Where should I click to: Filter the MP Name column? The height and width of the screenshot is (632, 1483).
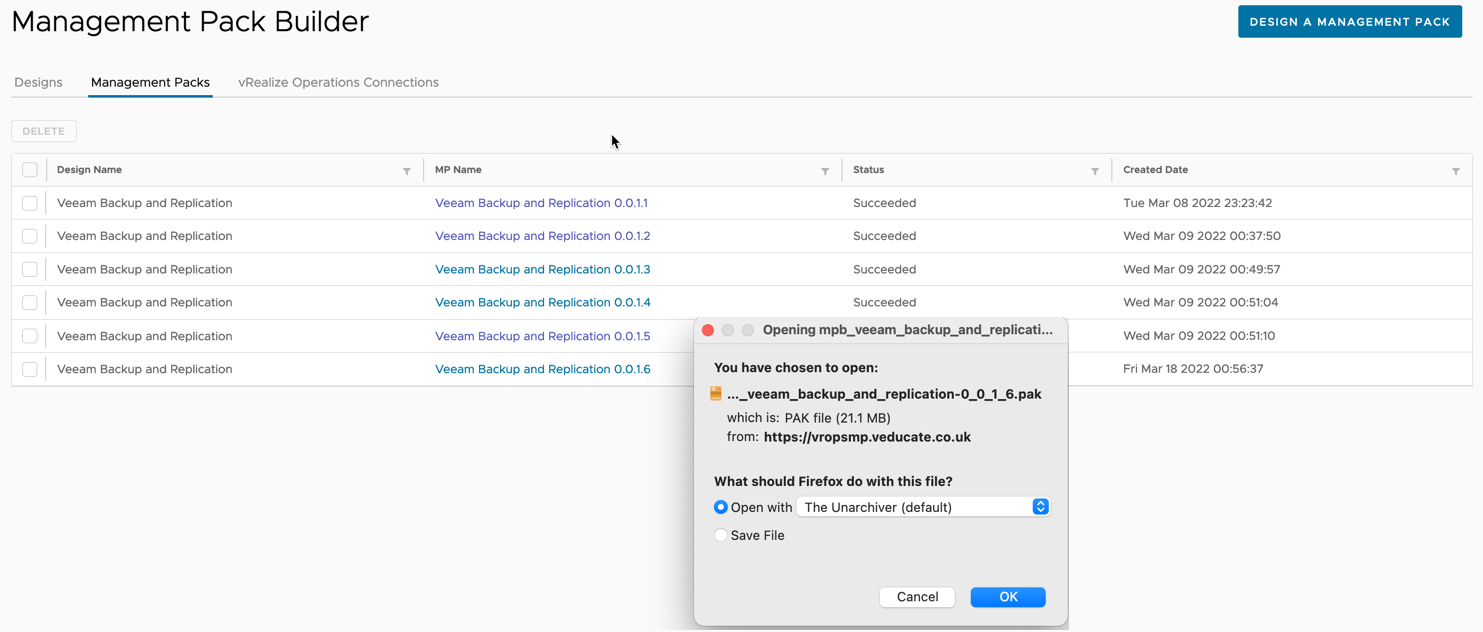[x=825, y=171]
